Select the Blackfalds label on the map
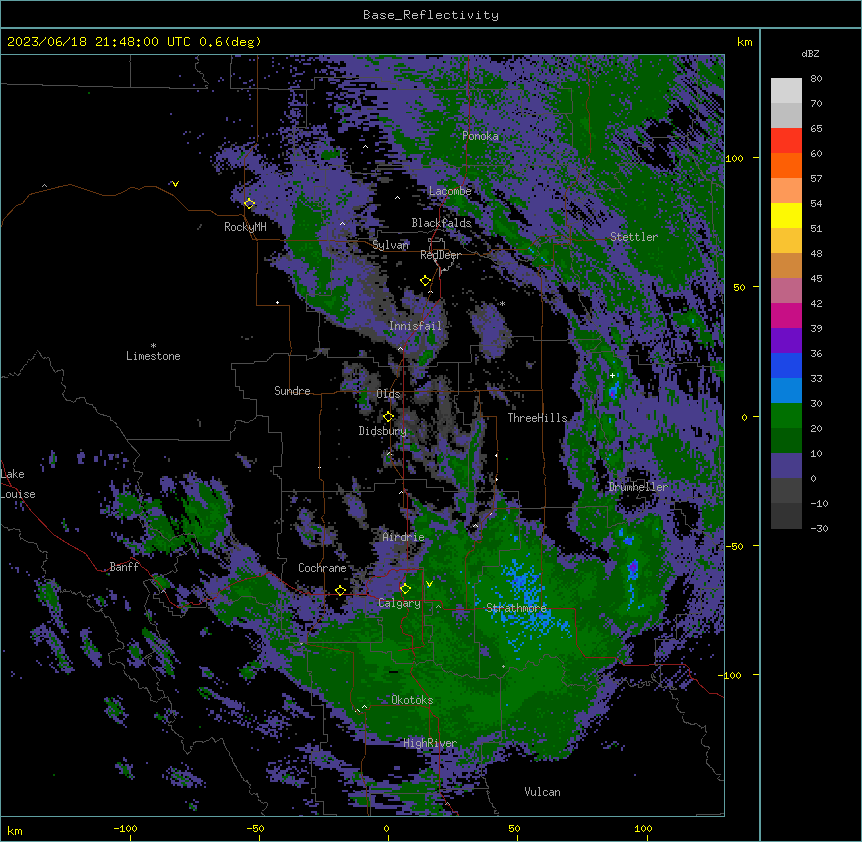This screenshot has width=862, height=842. [441, 223]
